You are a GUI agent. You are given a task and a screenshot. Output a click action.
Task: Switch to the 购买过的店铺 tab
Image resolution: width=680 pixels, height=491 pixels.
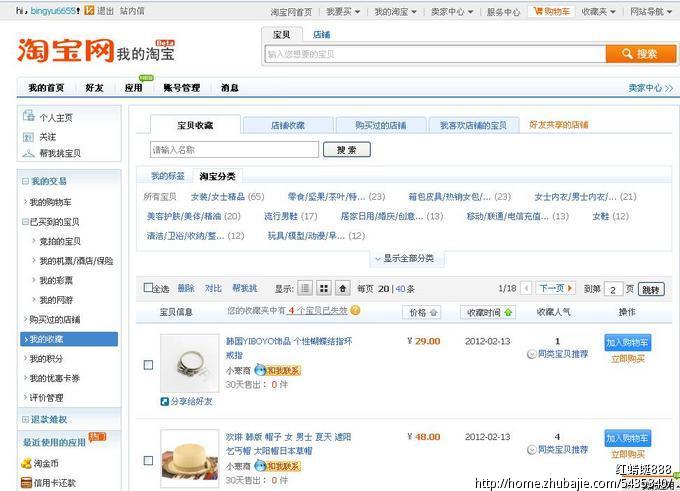(x=381, y=125)
